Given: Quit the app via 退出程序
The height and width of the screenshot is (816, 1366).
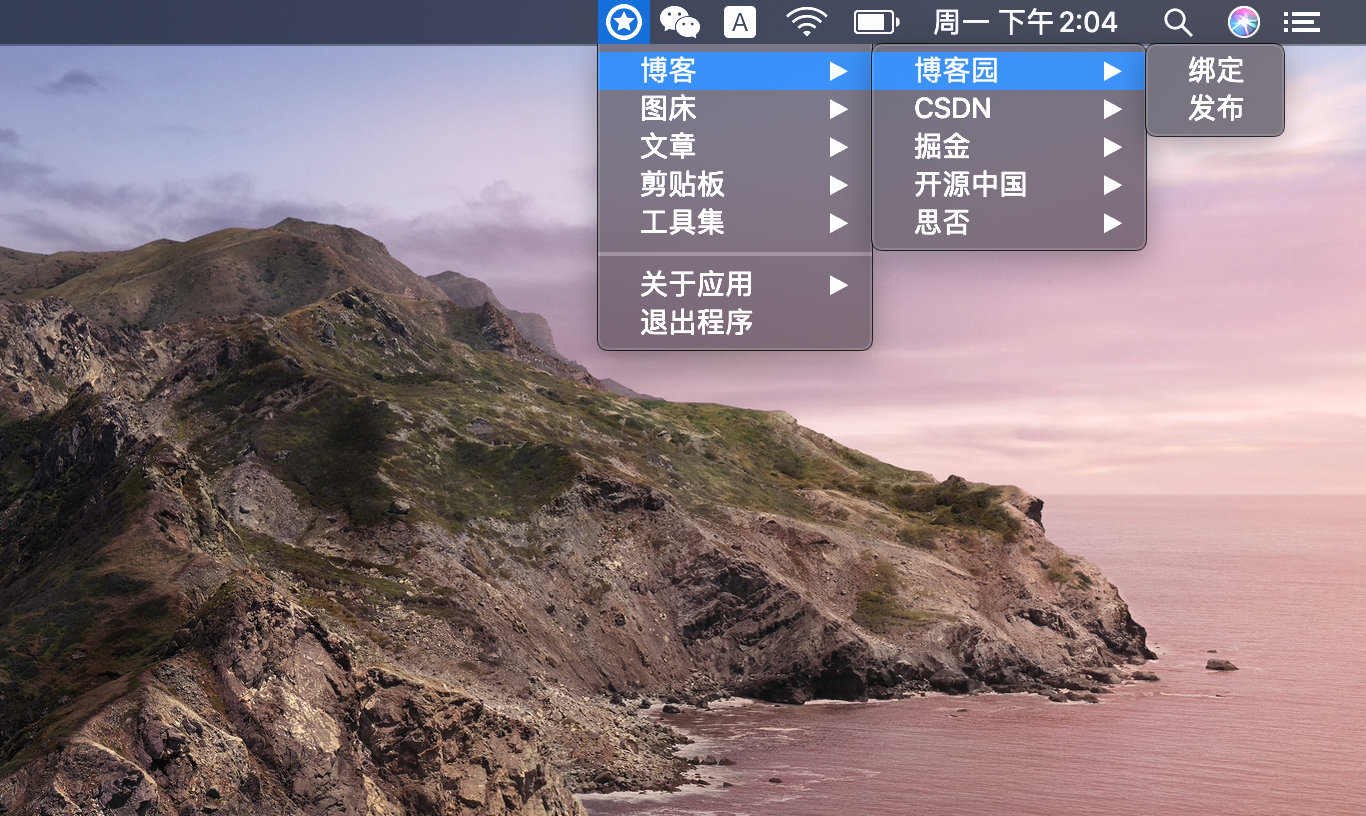Looking at the screenshot, I should tap(735, 323).
